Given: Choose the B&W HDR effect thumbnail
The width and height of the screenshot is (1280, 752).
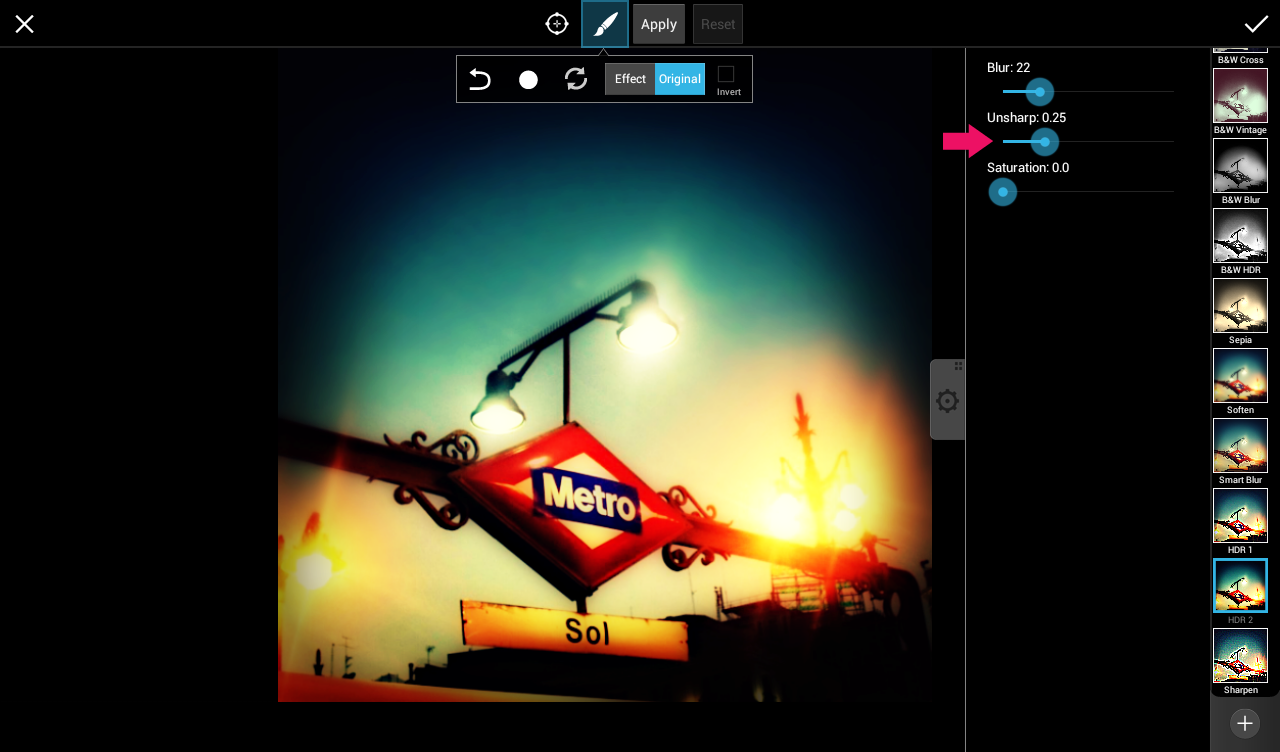Looking at the screenshot, I should click(1240, 236).
